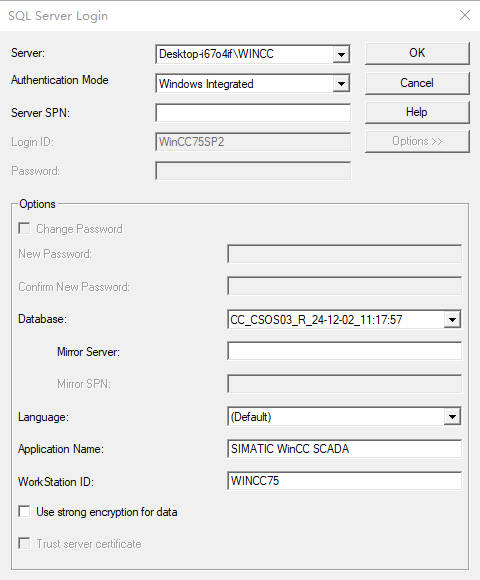Select the Application Name input field
This screenshot has height=580, width=480.
click(x=344, y=449)
